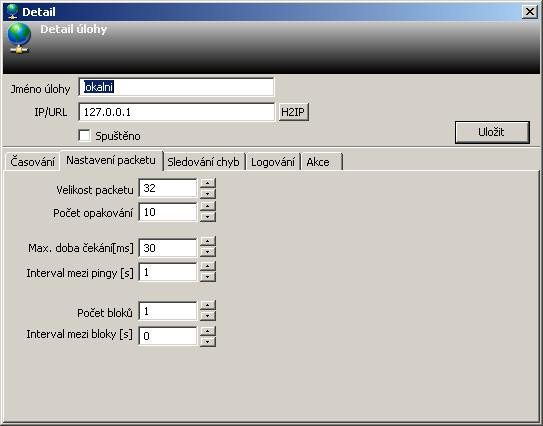Click the 'Jméno úlohy' label

click(x=40, y=89)
